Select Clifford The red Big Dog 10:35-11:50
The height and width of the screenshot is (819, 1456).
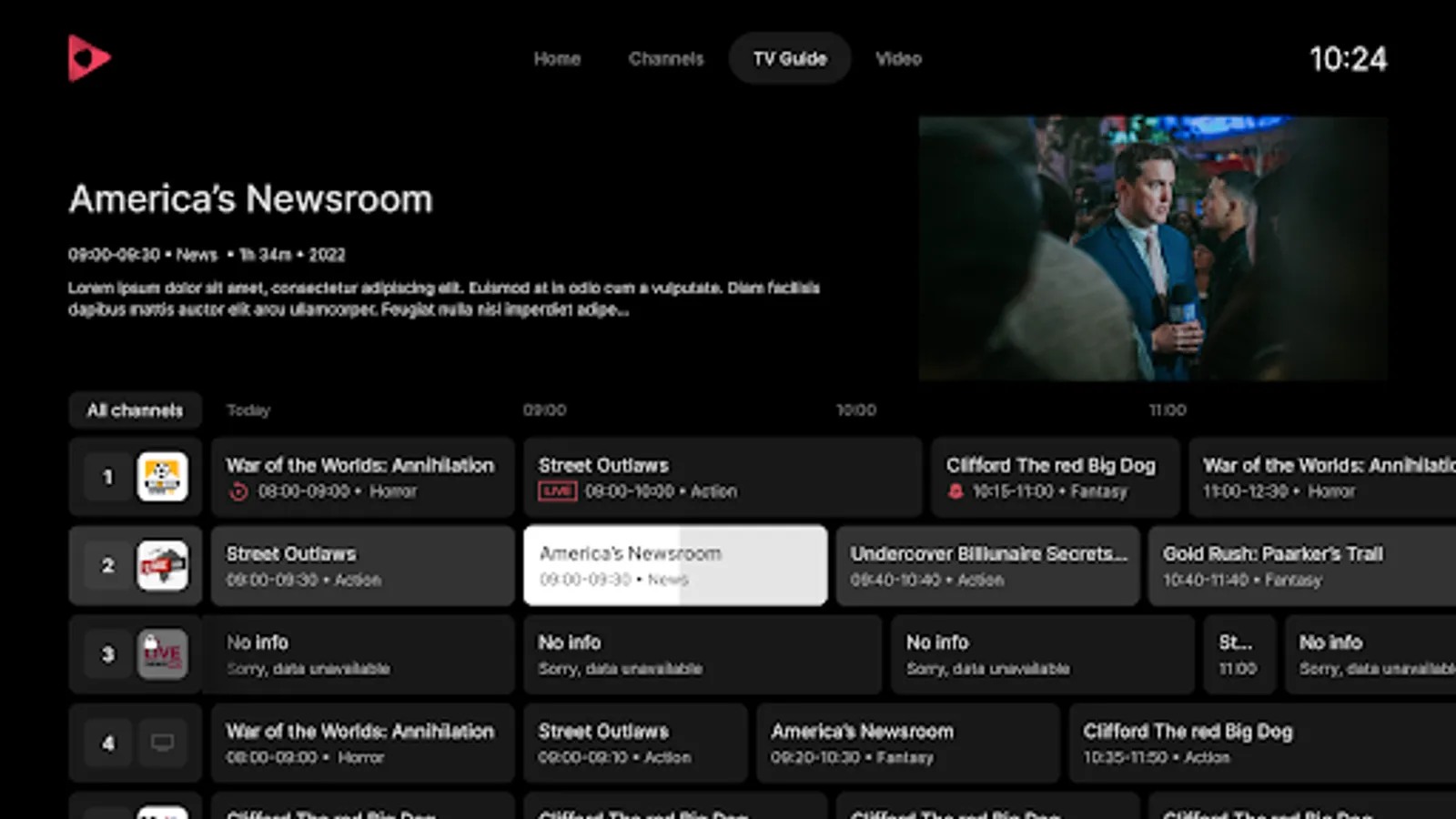[1262, 743]
